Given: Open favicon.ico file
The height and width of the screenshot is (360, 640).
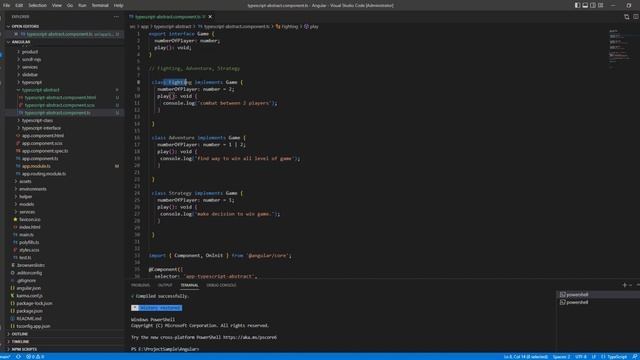Looking at the screenshot, I should coord(30,220).
